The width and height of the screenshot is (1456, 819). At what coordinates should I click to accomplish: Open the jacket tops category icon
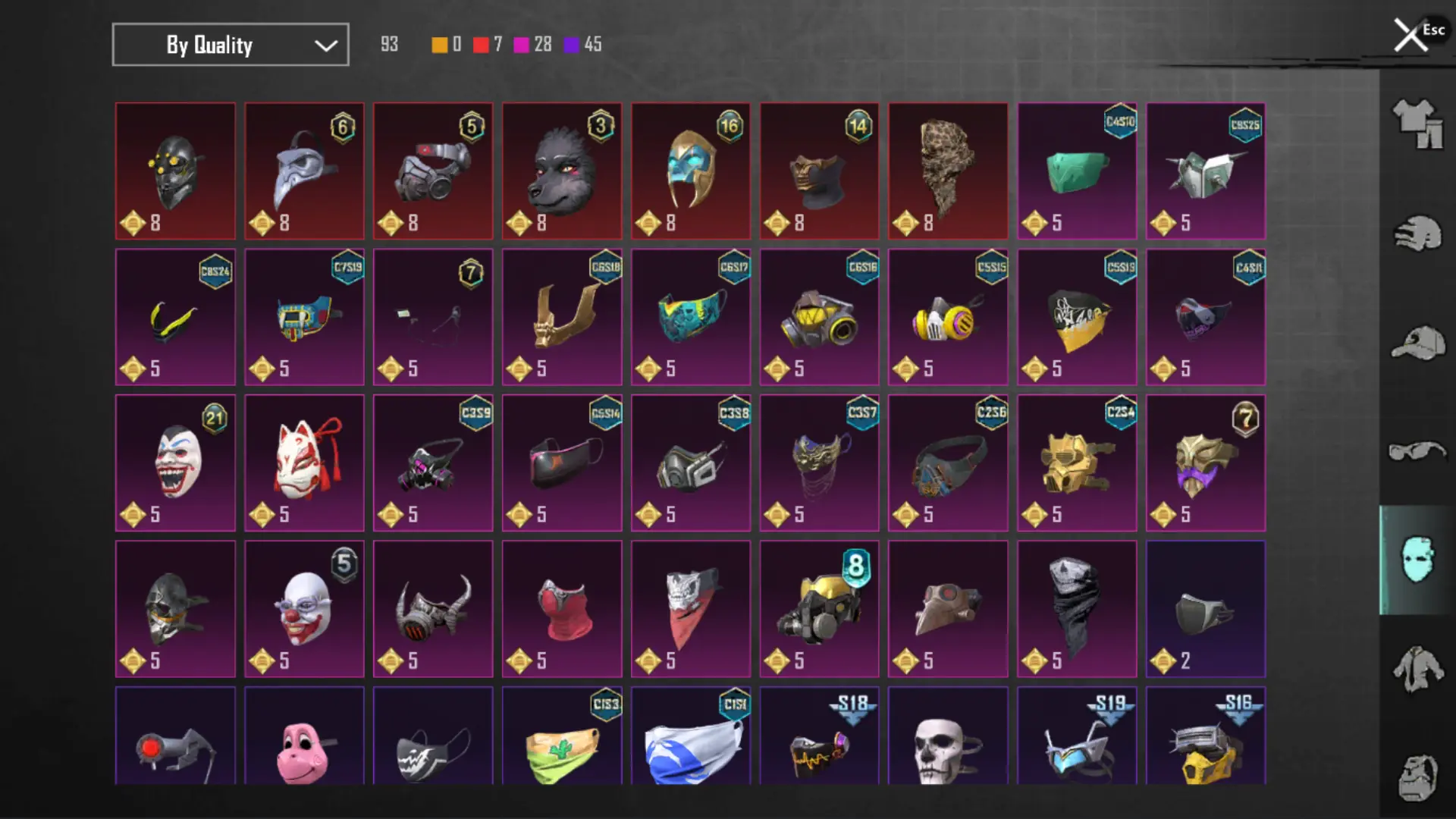click(1417, 669)
